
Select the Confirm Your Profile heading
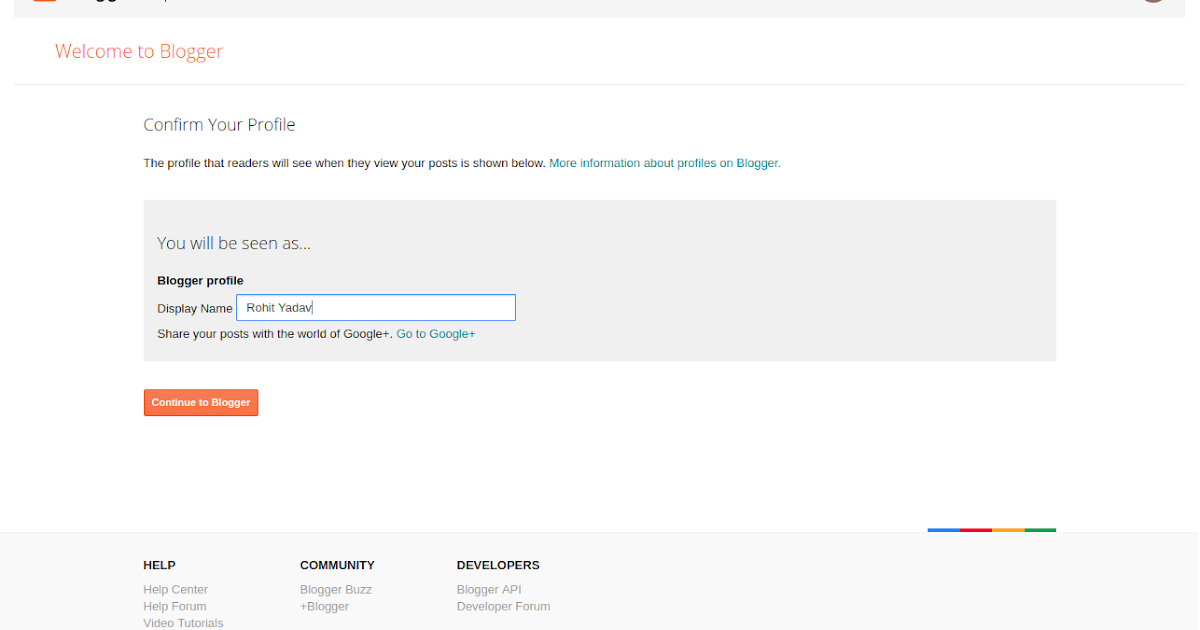(220, 125)
